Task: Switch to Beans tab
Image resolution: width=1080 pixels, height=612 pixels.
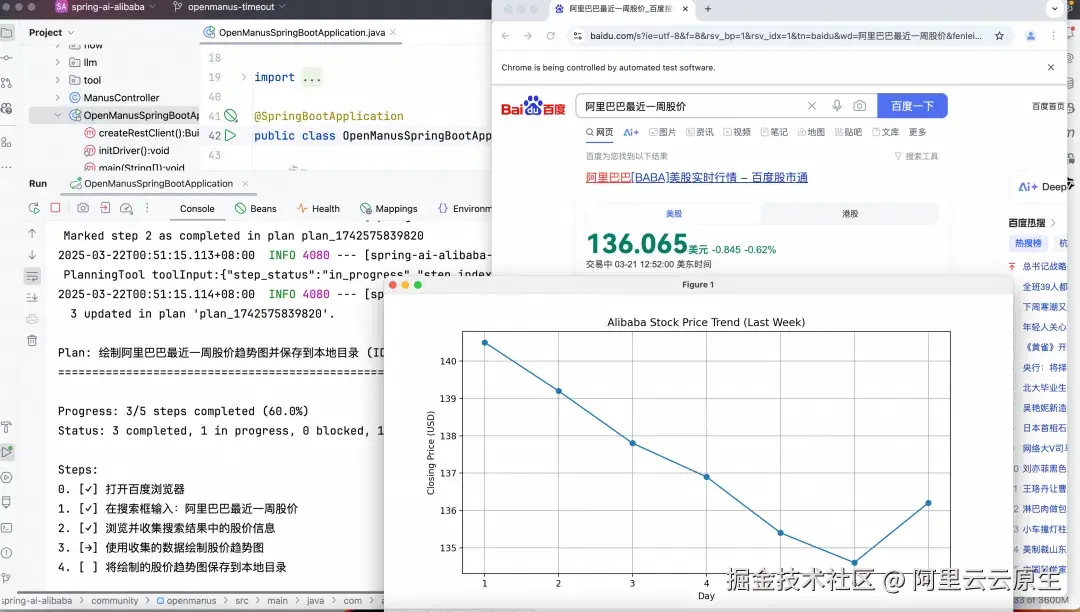Action: [256, 209]
